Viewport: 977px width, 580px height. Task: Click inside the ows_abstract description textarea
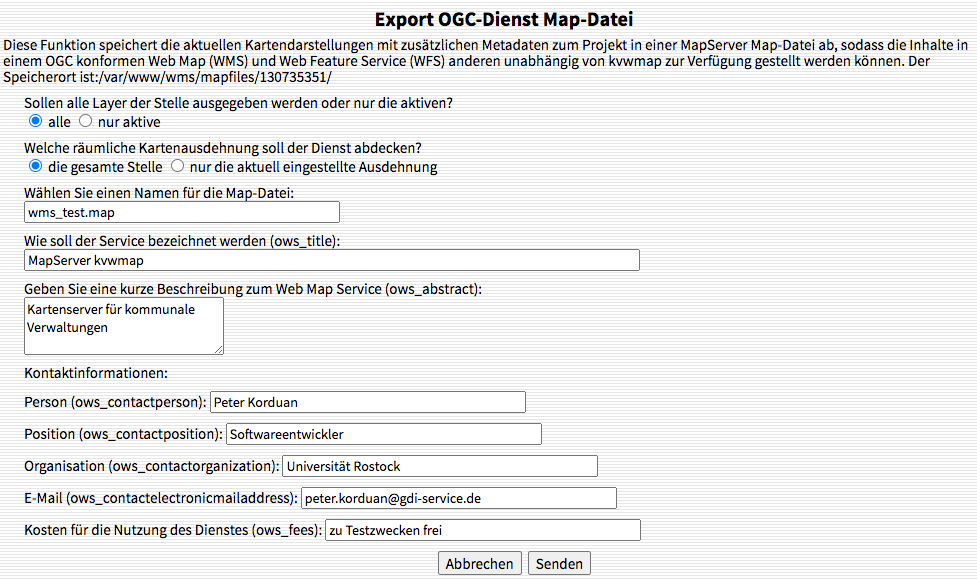coord(123,325)
